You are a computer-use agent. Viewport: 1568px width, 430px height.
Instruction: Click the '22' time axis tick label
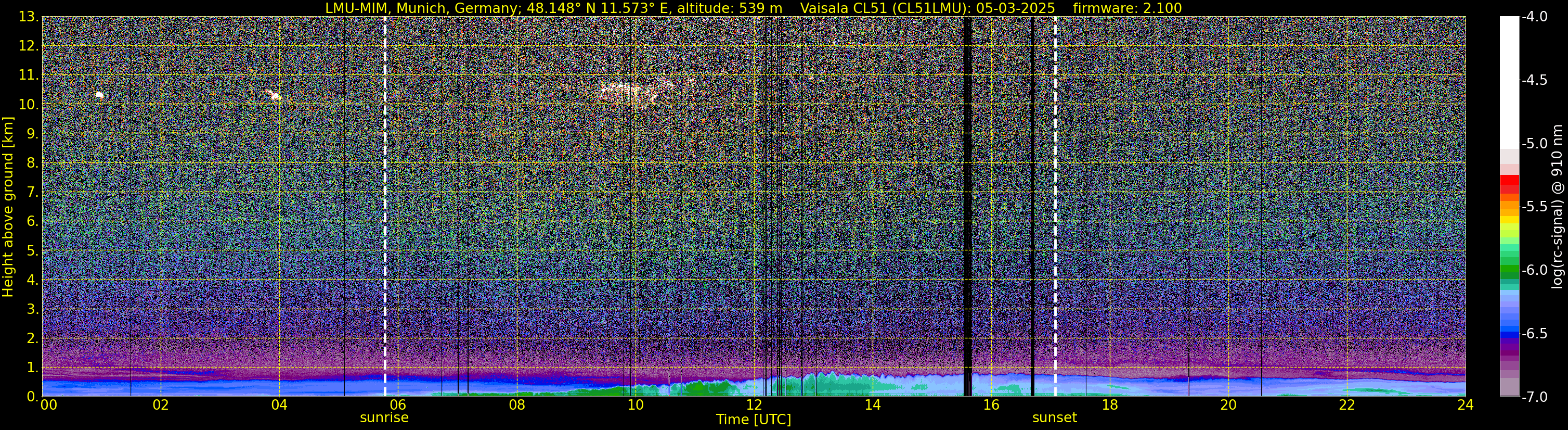1347,405
